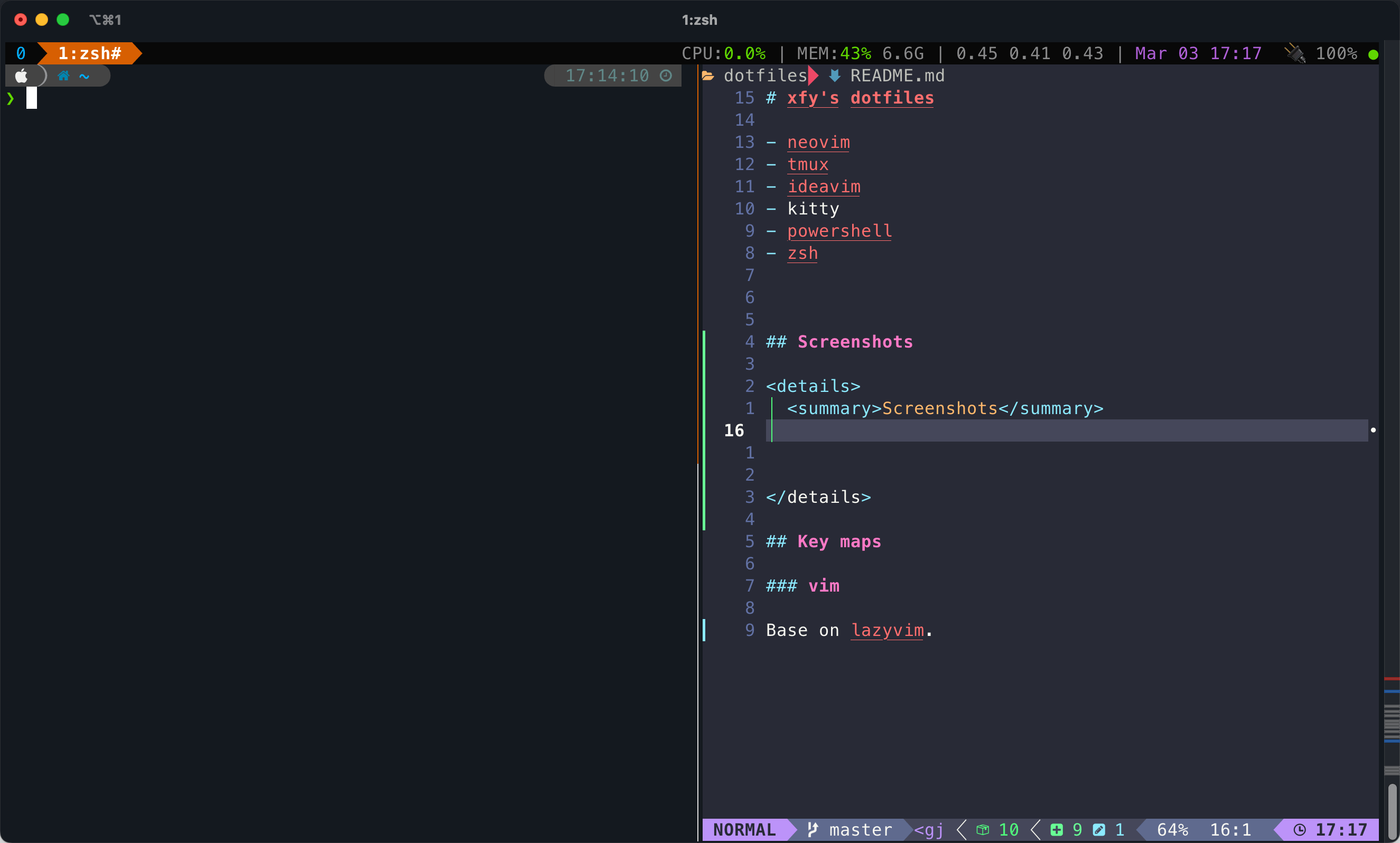The image size is (1400, 843).
Task: Click the clock icon beside 17:14:10
Action: pyautogui.click(x=666, y=76)
